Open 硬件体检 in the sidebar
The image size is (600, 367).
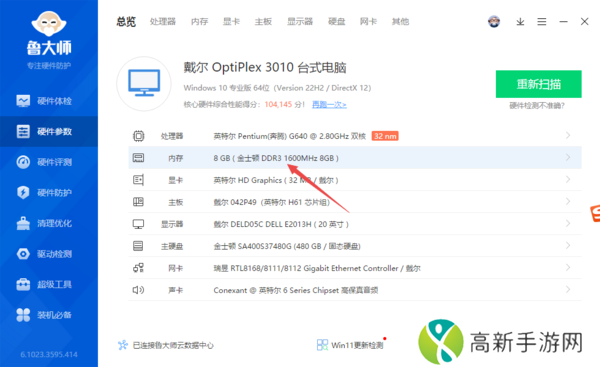[x=49, y=101]
